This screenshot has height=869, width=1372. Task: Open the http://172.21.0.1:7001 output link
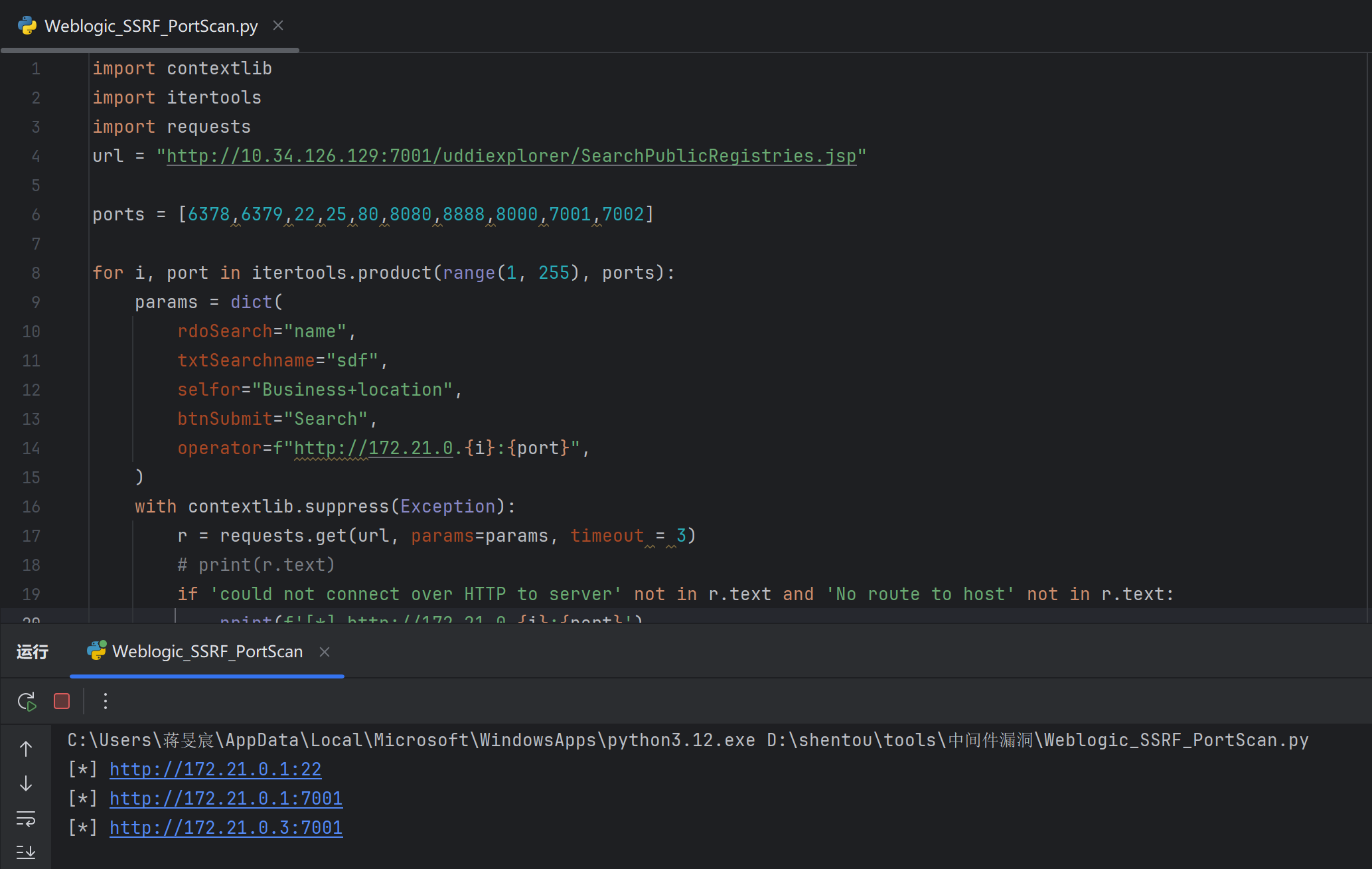226,799
